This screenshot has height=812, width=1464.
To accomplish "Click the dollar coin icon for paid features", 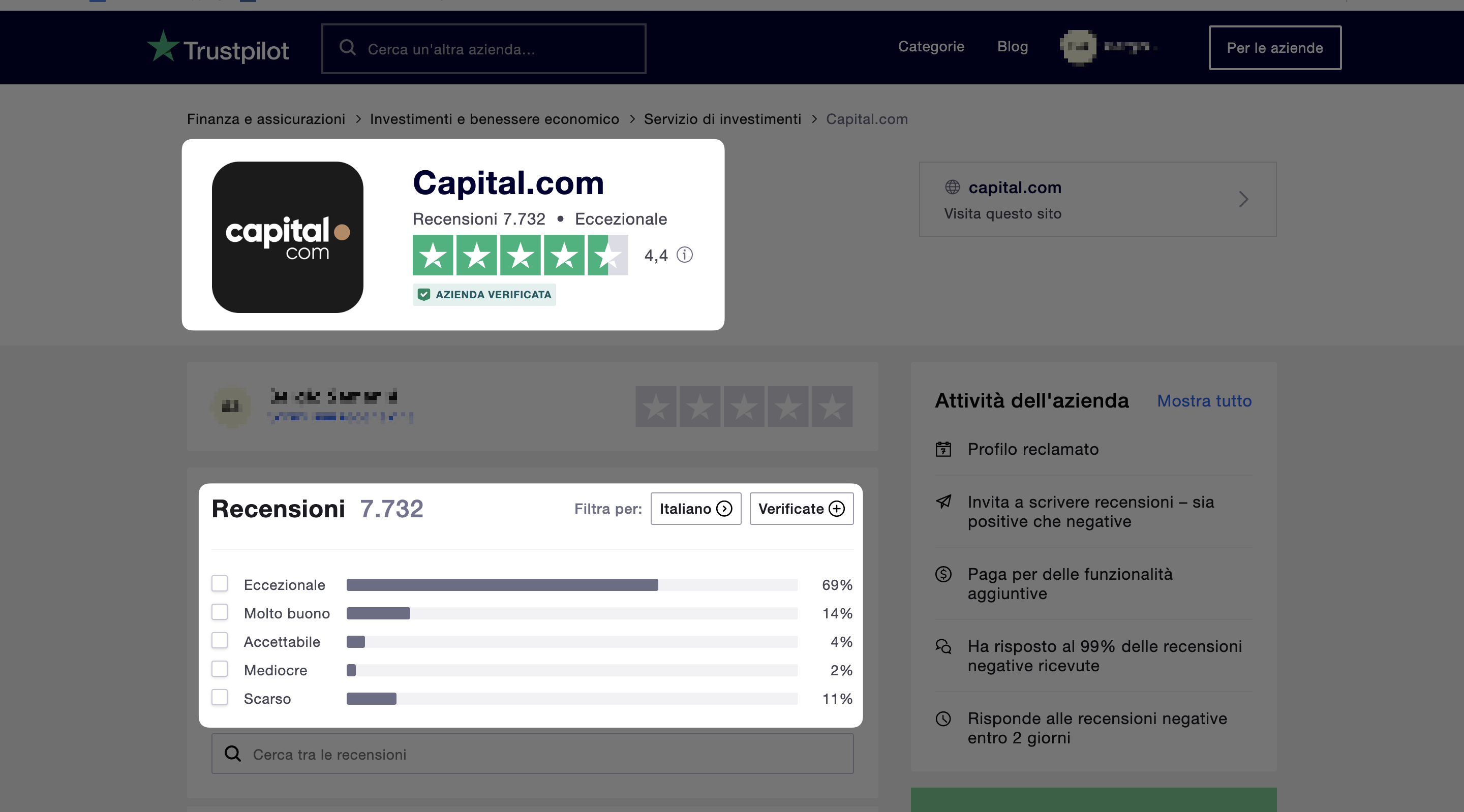I will pyautogui.click(x=943, y=574).
